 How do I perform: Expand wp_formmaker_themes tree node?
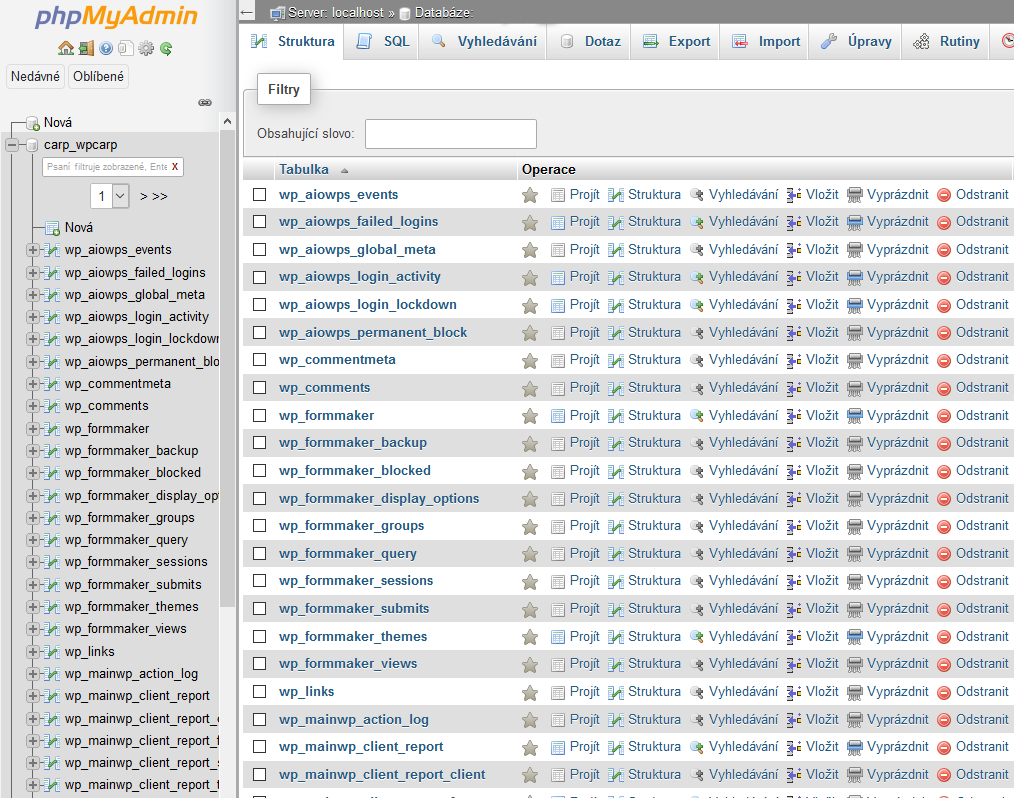click(x=32, y=607)
